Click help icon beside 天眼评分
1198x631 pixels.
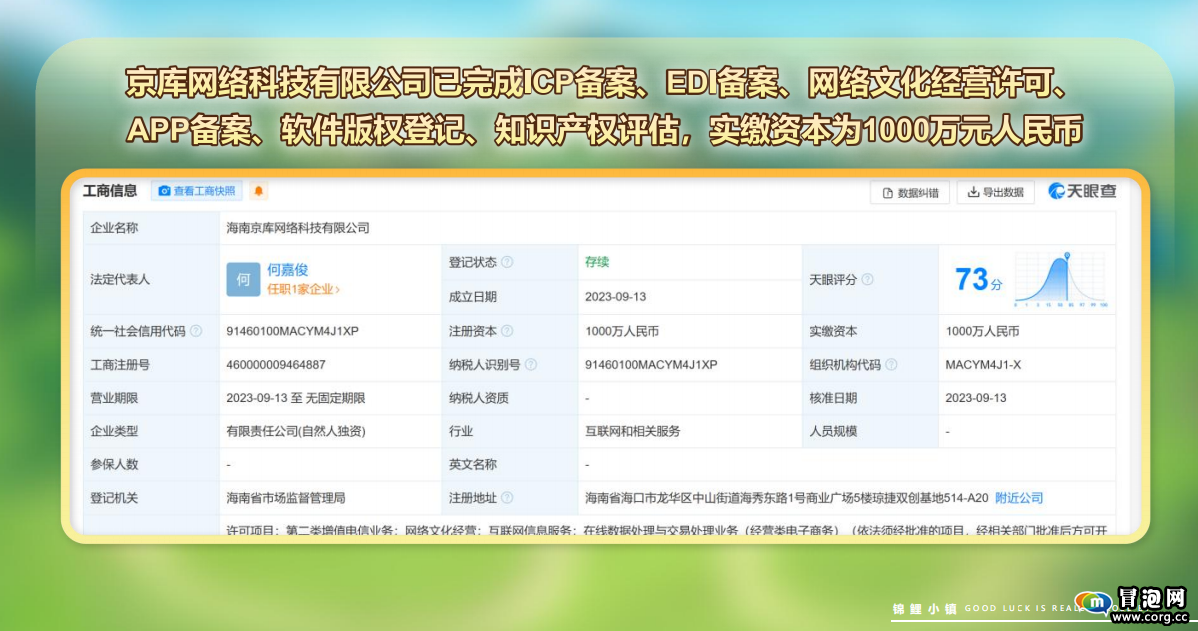pyautogui.click(x=867, y=280)
